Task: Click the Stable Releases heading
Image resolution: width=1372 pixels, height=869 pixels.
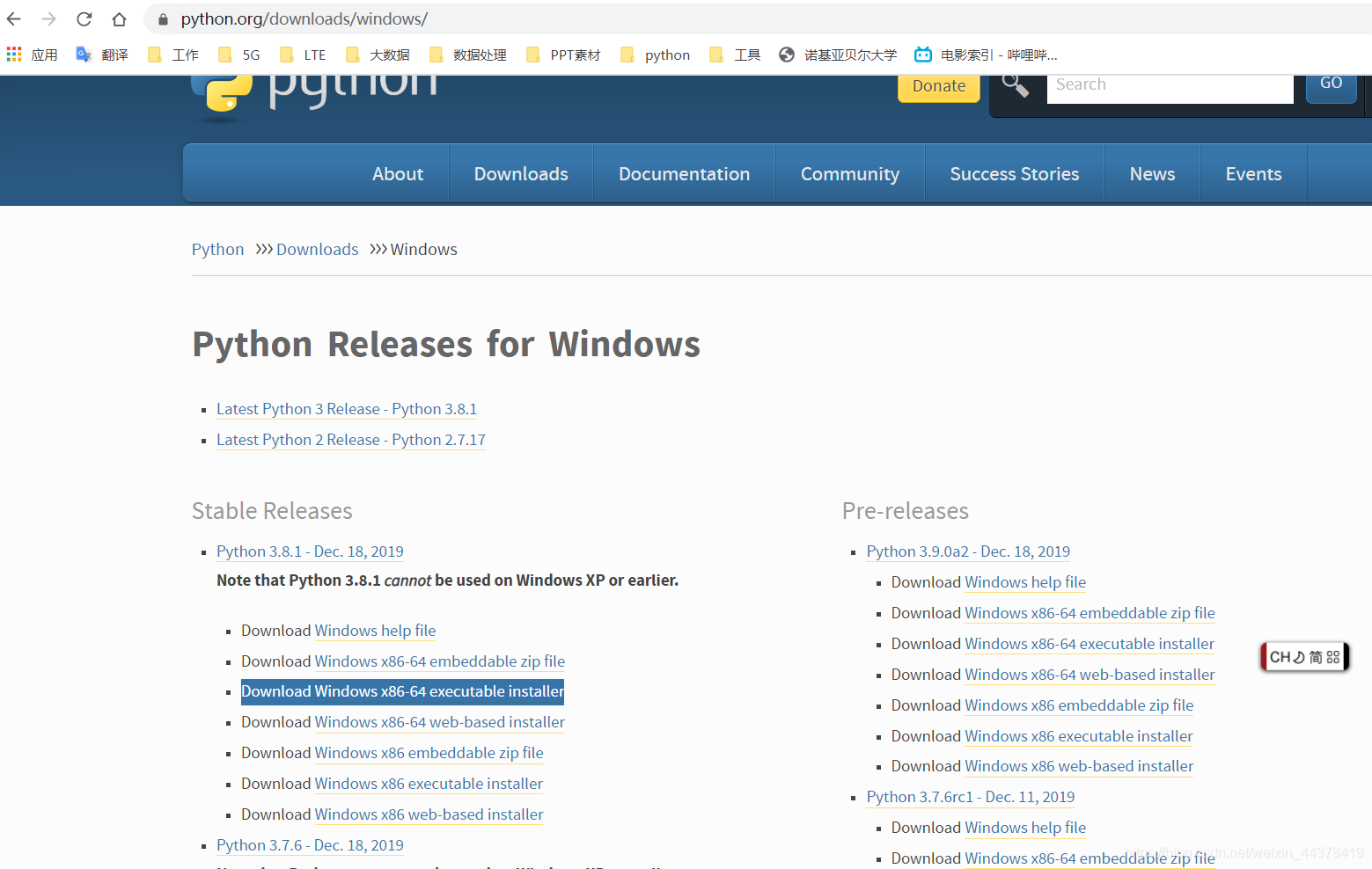Action: 272,511
